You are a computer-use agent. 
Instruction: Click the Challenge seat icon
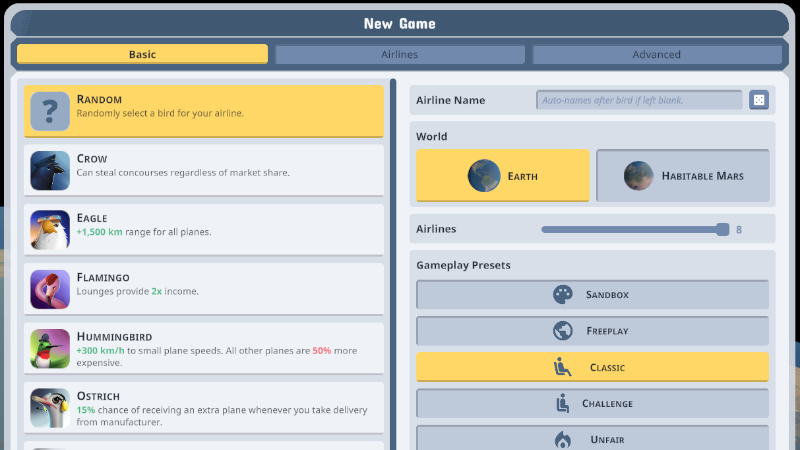(563, 403)
